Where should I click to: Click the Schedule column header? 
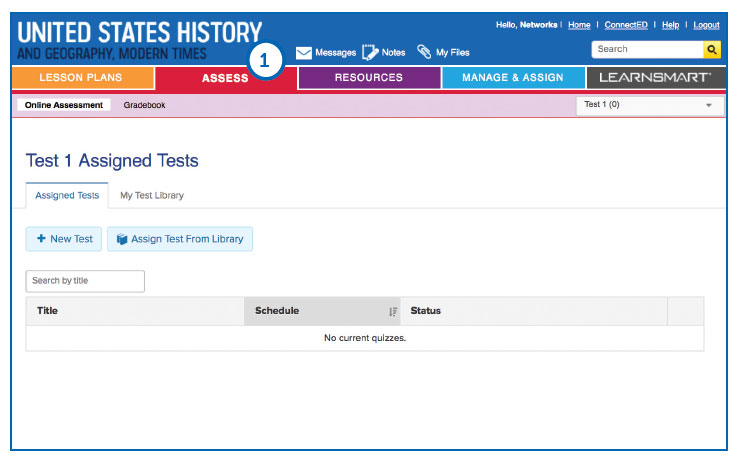tap(322, 311)
